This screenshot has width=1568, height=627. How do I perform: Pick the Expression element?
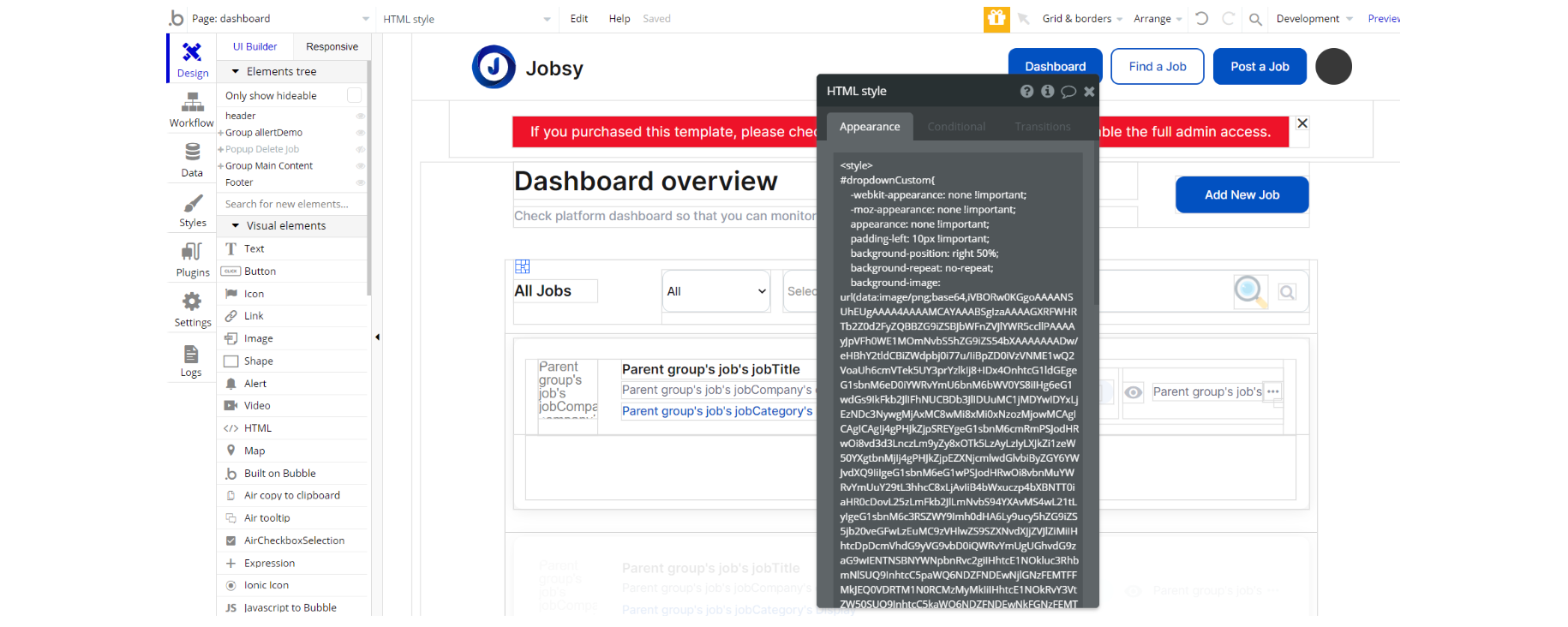(293, 563)
